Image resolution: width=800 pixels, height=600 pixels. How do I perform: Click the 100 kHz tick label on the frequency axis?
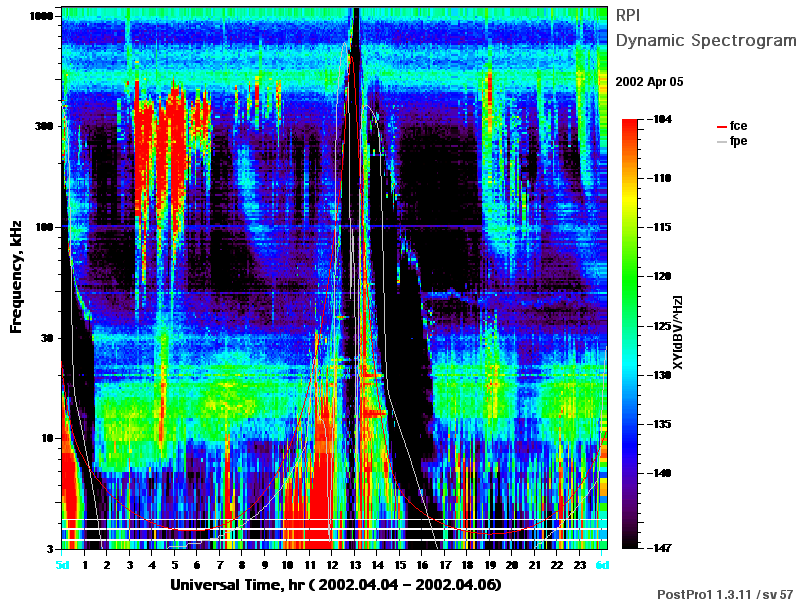pos(44,227)
